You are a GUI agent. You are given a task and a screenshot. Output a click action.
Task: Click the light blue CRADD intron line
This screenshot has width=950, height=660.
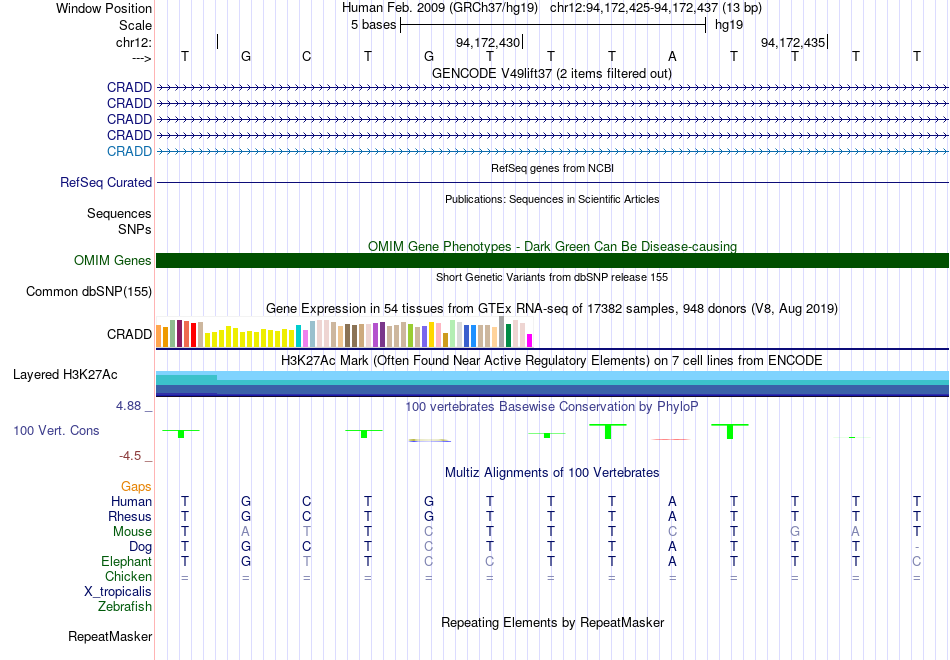(x=552, y=152)
